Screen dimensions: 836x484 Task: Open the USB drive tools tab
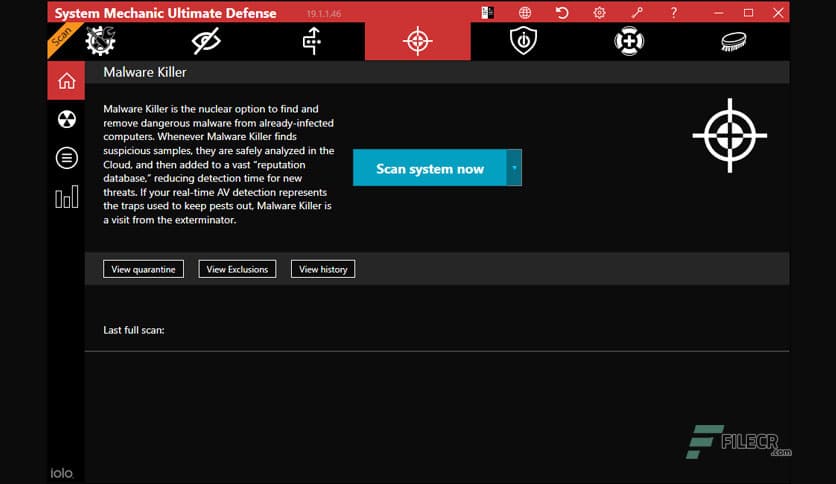pyautogui.click(x=312, y=41)
